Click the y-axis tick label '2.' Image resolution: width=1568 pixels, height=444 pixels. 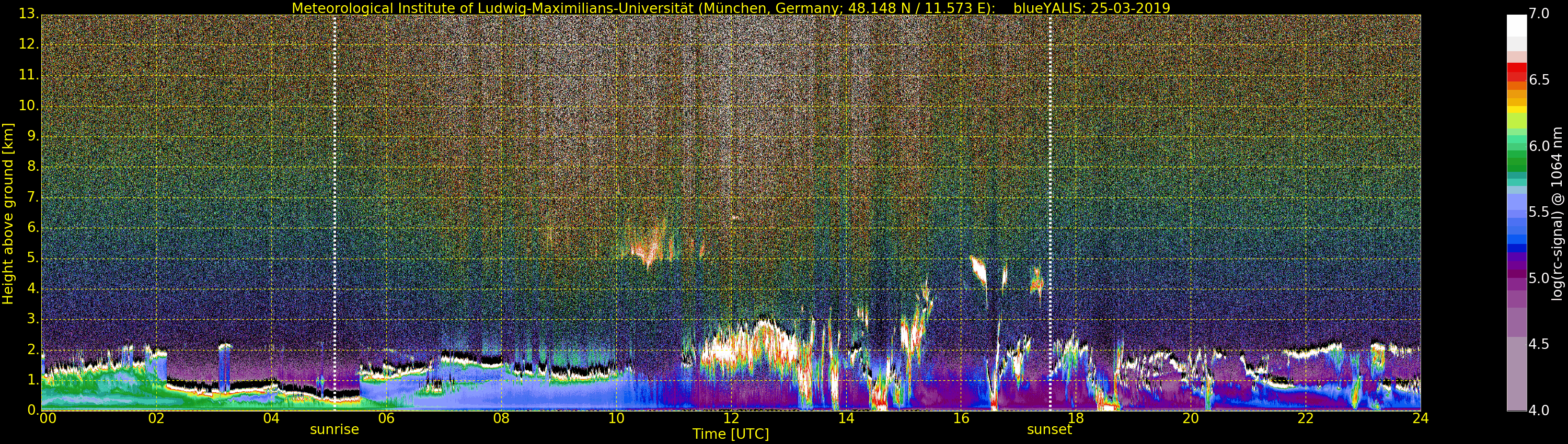click(33, 349)
